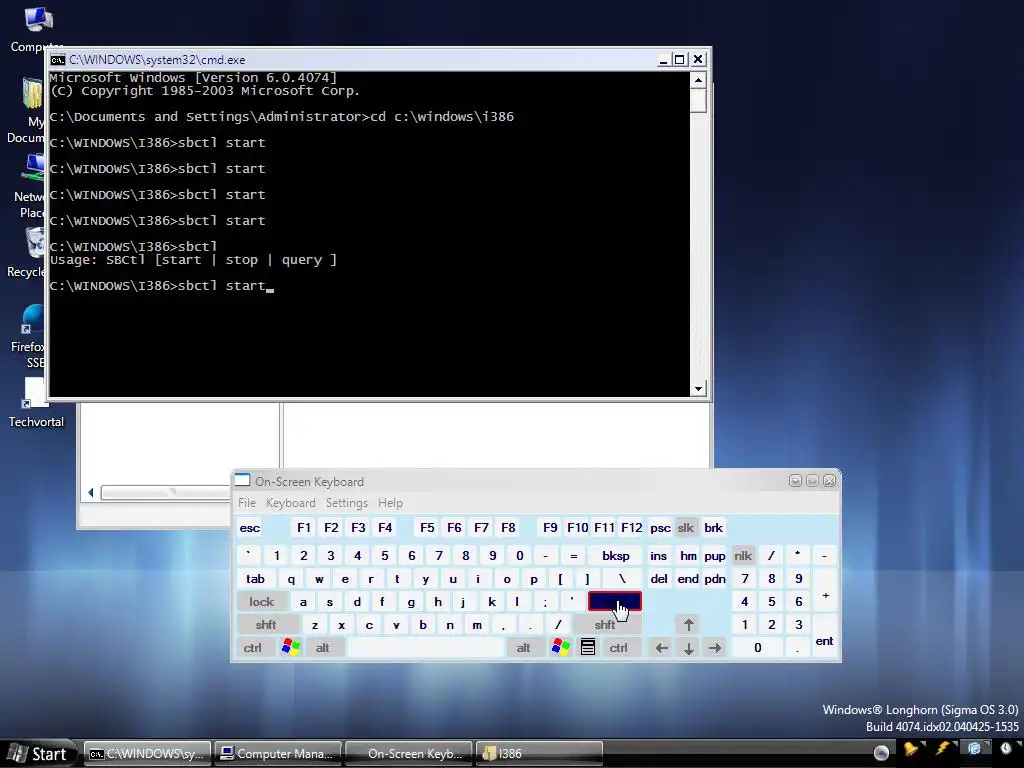Click the highlighted enter key on keyboard
Screen dimensions: 1024x768
pyautogui.click(x=615, y=602)
